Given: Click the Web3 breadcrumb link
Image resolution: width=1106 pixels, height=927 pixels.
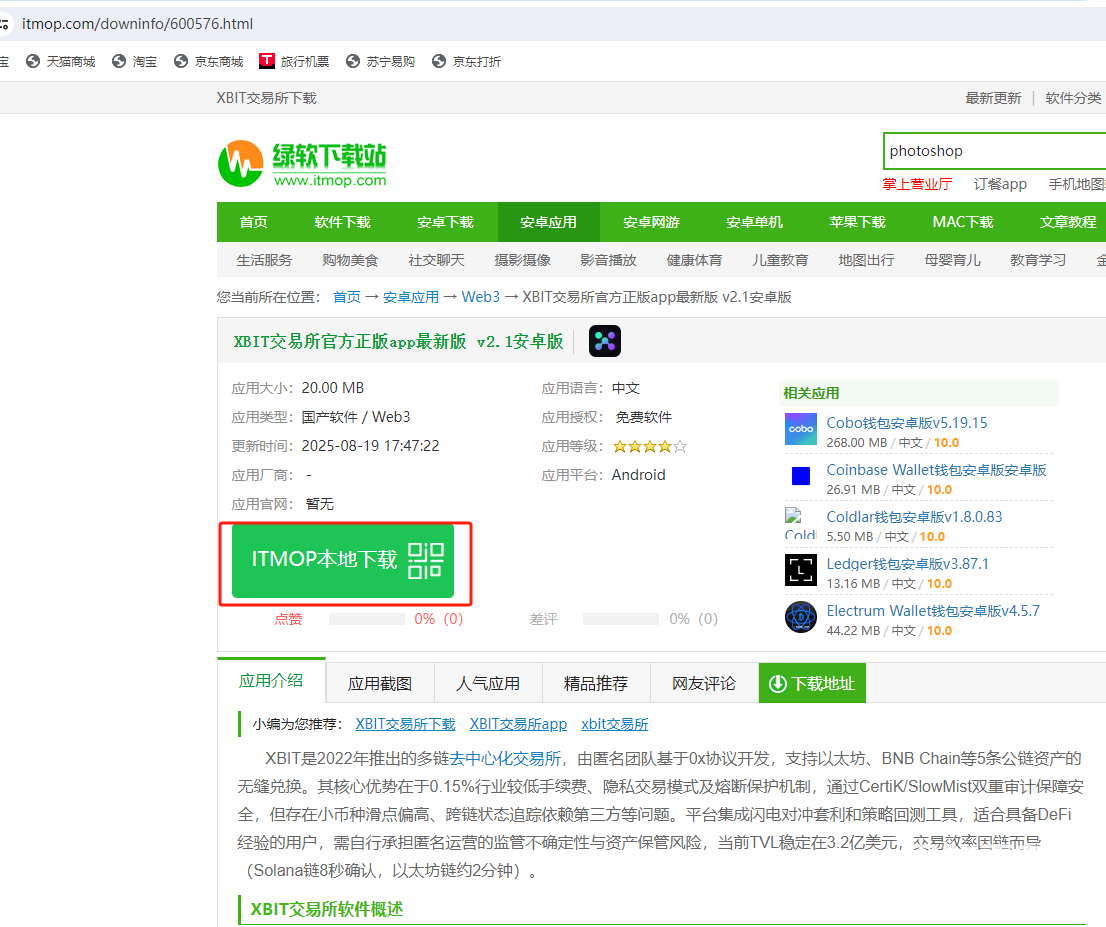Looking at the screenshot, I should pos(480,297).
